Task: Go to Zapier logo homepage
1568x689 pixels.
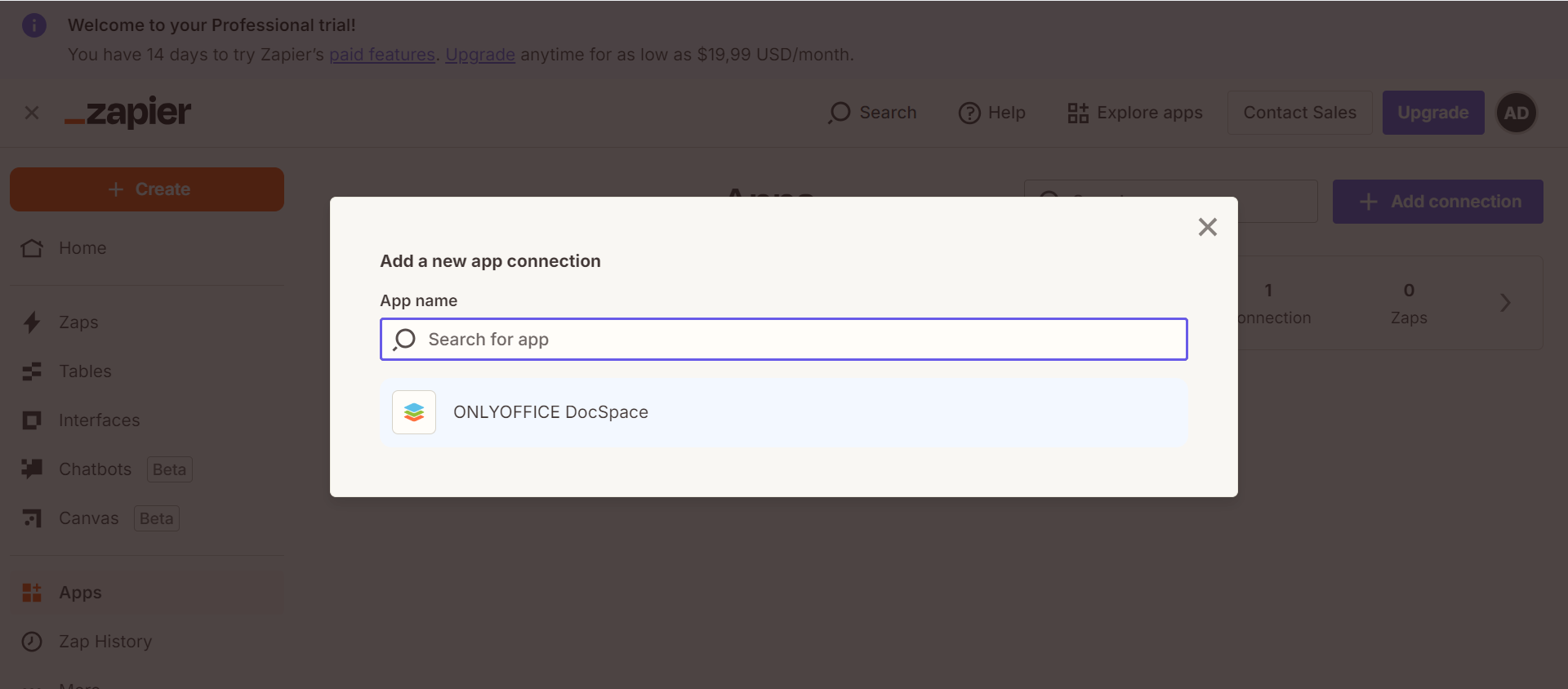Action: pyautogui.click(x=128, y=113)
